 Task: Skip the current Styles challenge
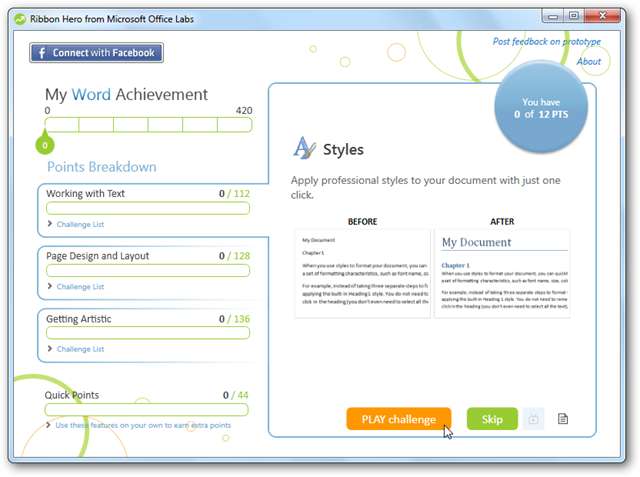(492, 419)
